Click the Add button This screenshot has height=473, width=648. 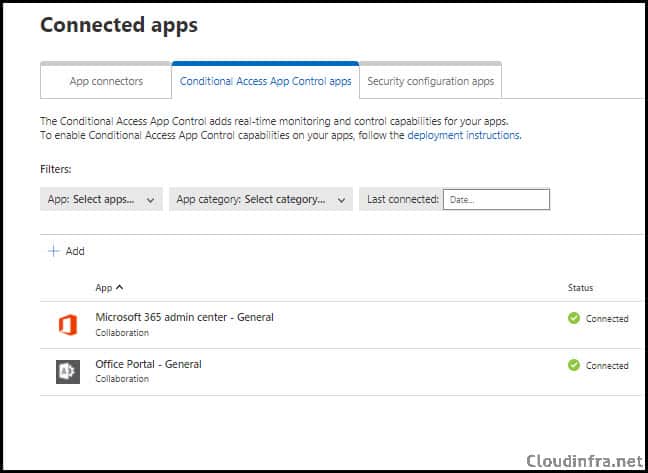(x=66, y=251)
